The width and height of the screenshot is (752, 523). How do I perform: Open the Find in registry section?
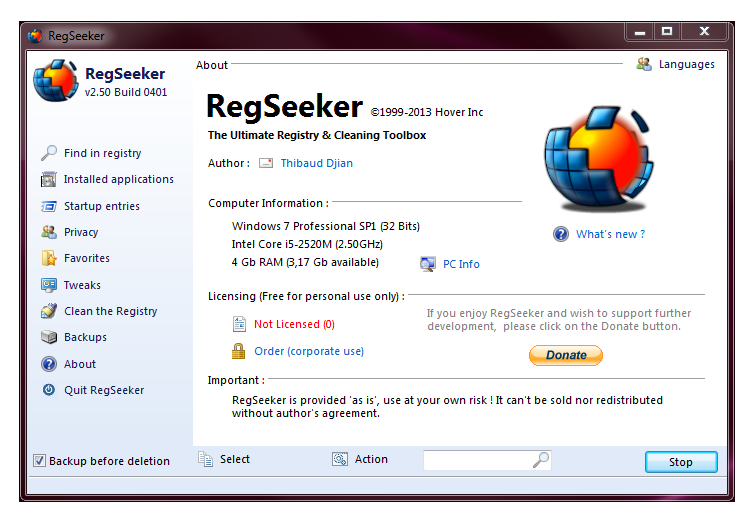pos(103,153)
